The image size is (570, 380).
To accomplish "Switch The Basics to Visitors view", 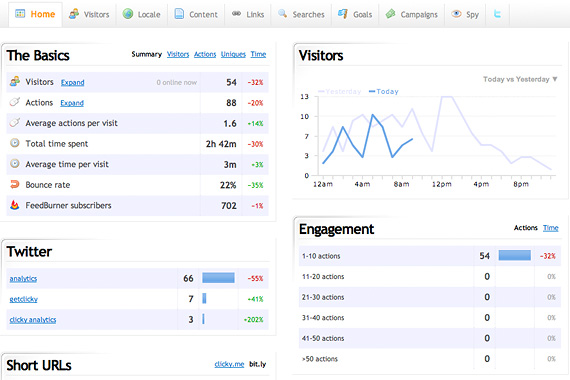I will pos(178,54).
